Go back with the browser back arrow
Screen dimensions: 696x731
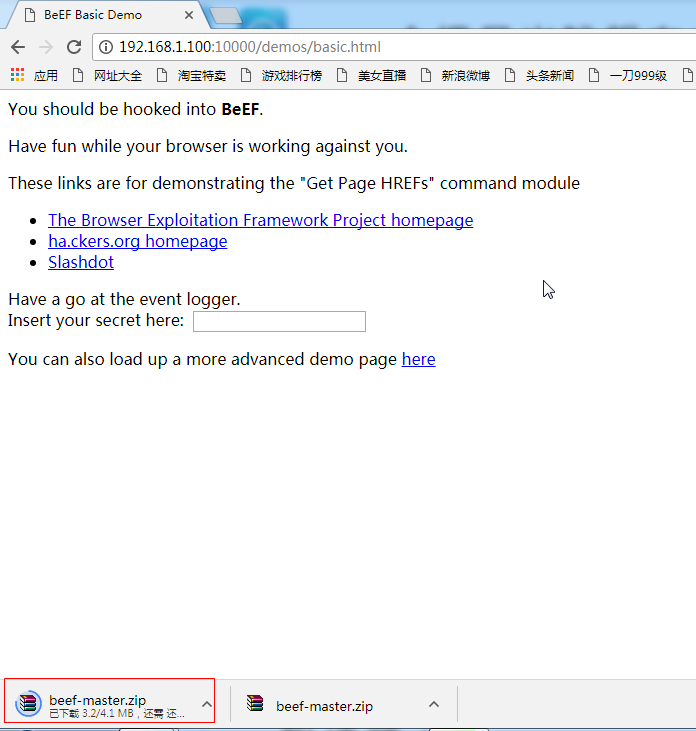pyautogui.click(x=18, y=47)
